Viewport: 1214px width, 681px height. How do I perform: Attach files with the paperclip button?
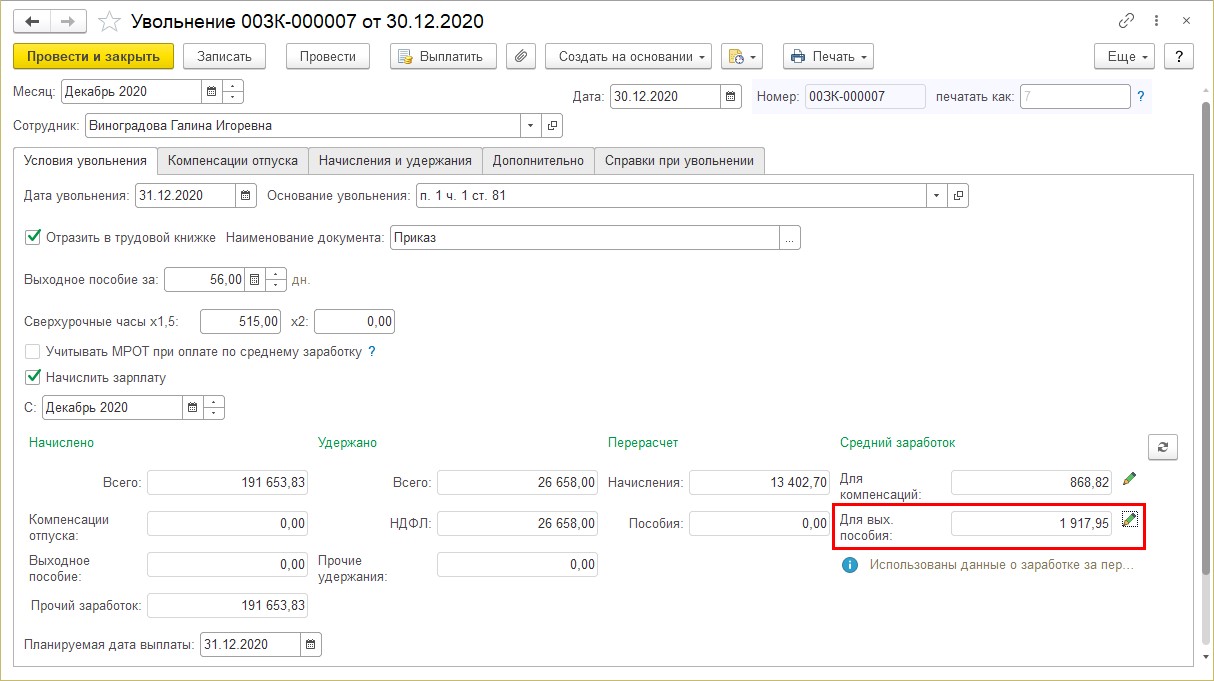point(521,57)
